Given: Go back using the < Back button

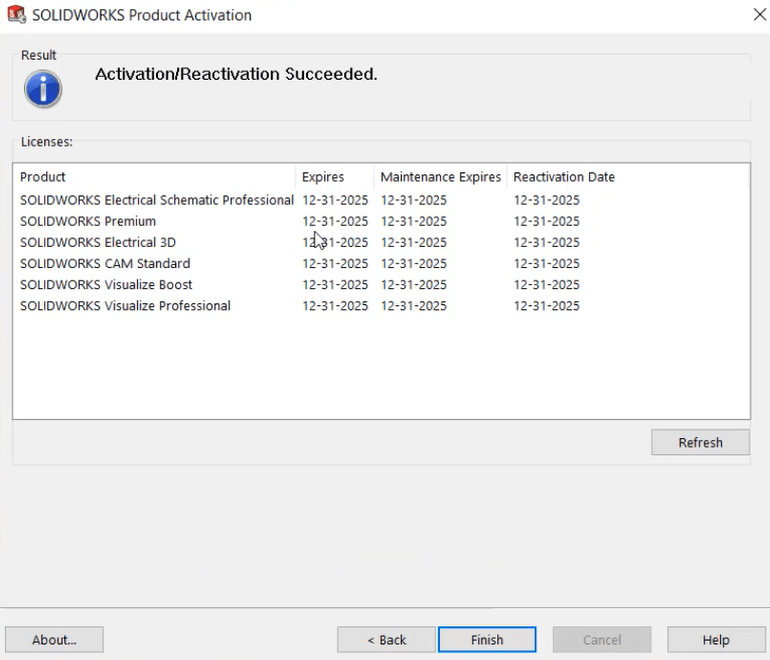Looking at the screenshot, I should pyautogui.click(x=386, y=640).
